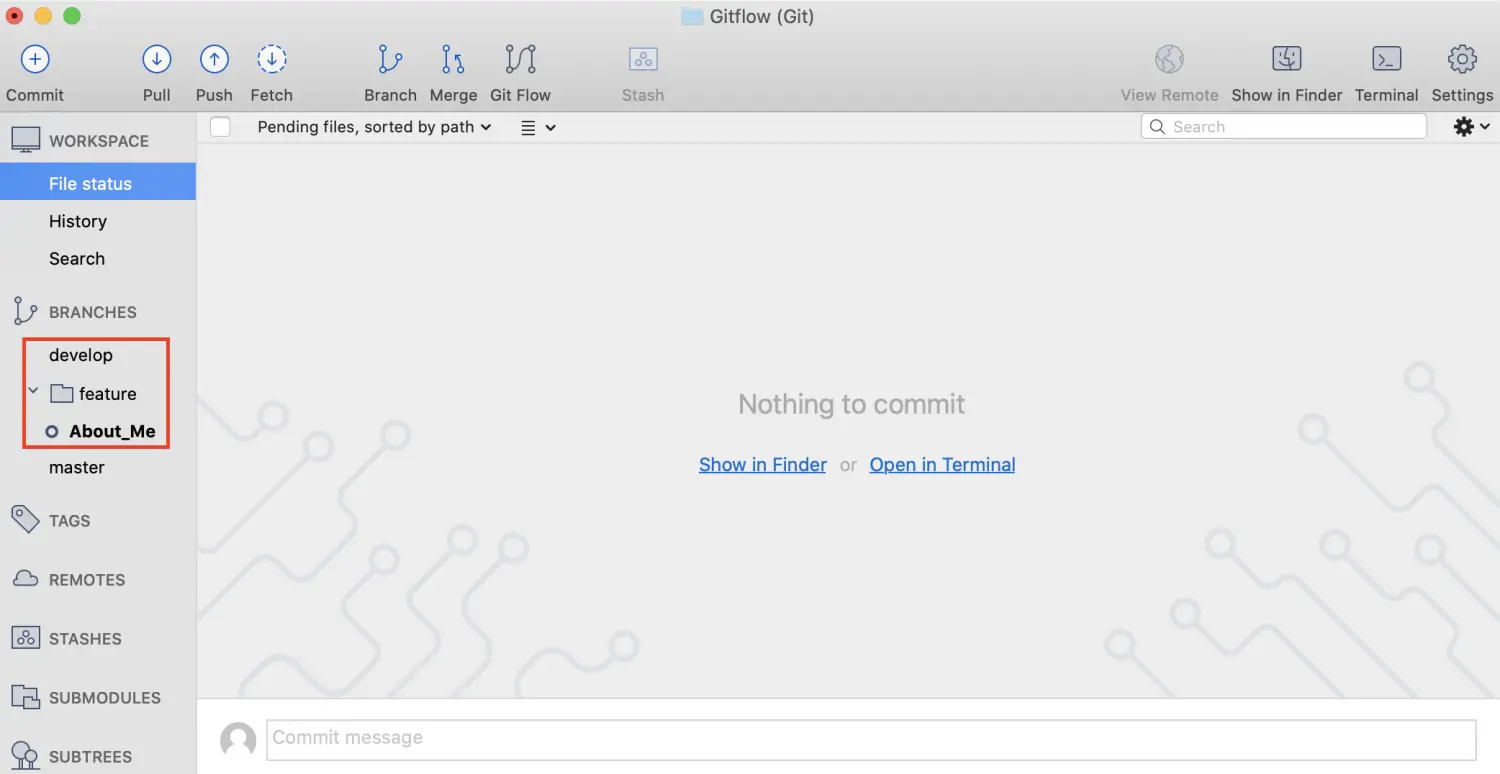Click the TAGS section icon

[x=25, y=520]
